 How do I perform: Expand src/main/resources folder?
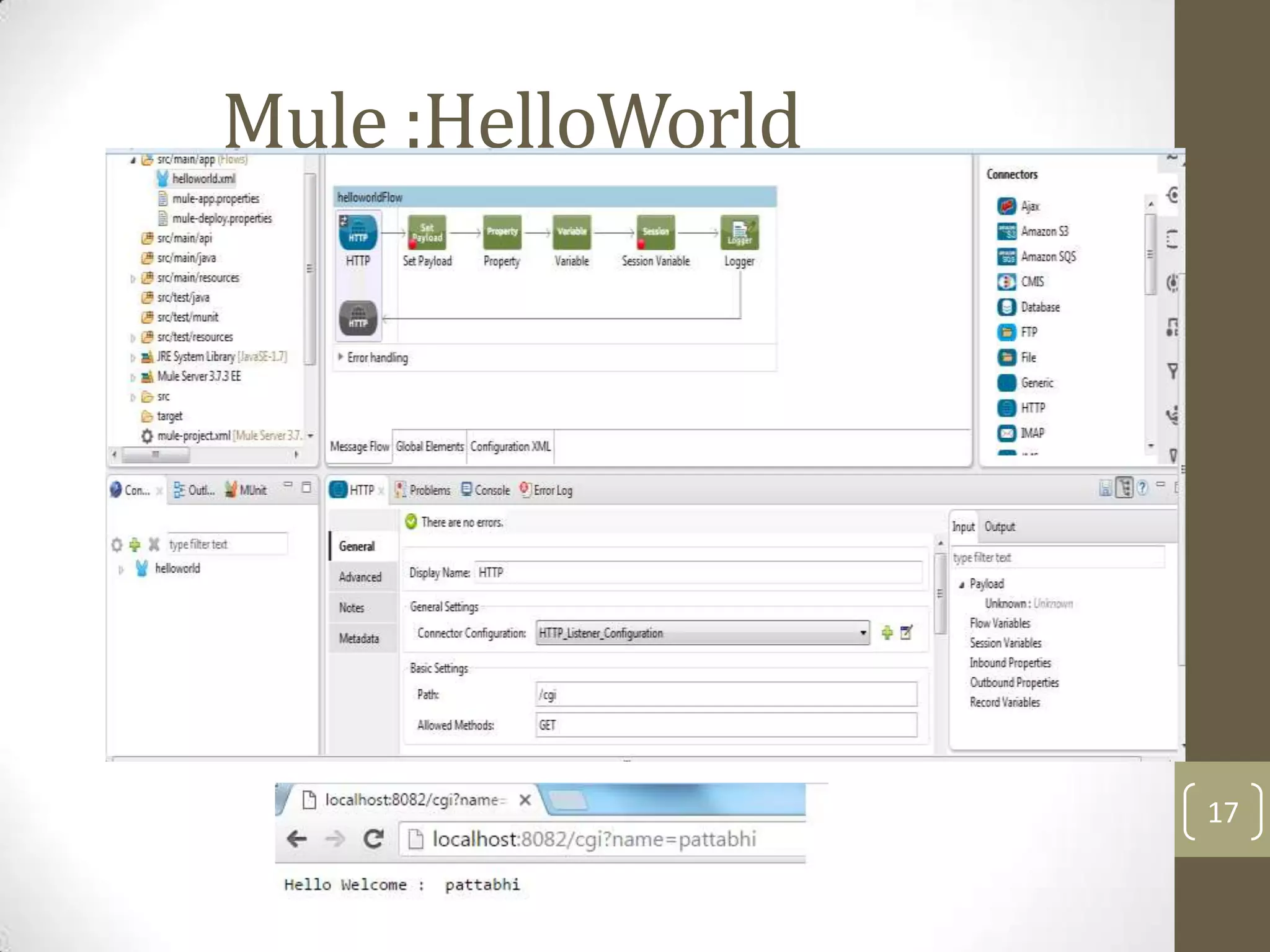[x=133, y=278]
